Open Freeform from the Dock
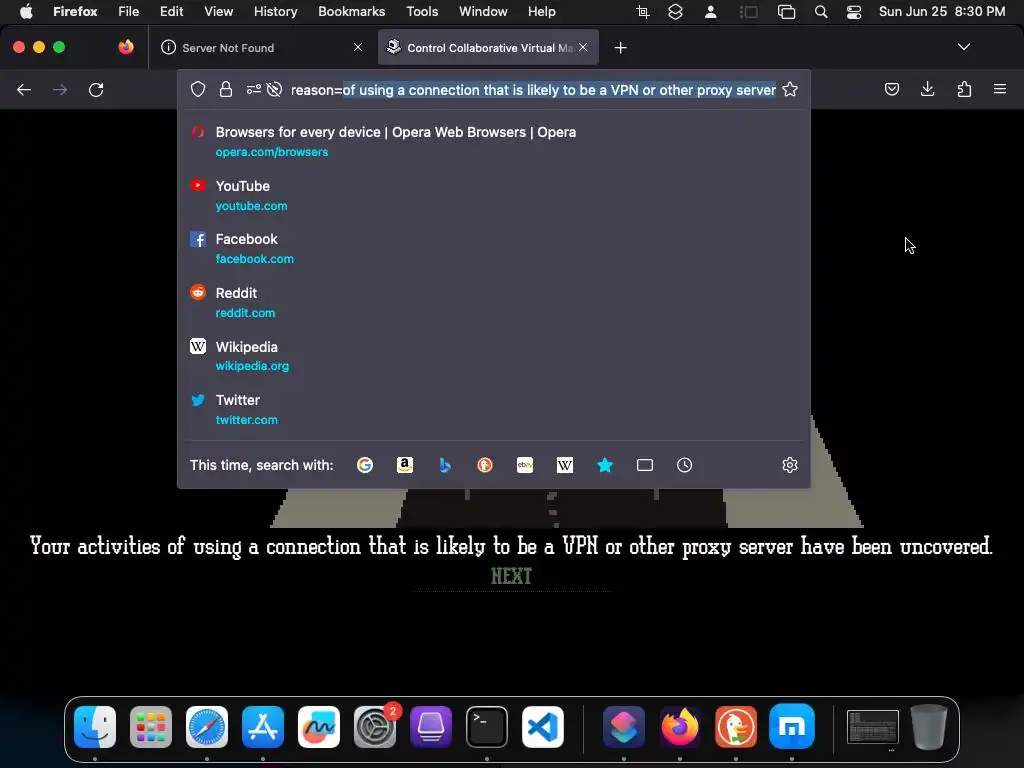Screen dimensions: 1024x768 (319, 727)
